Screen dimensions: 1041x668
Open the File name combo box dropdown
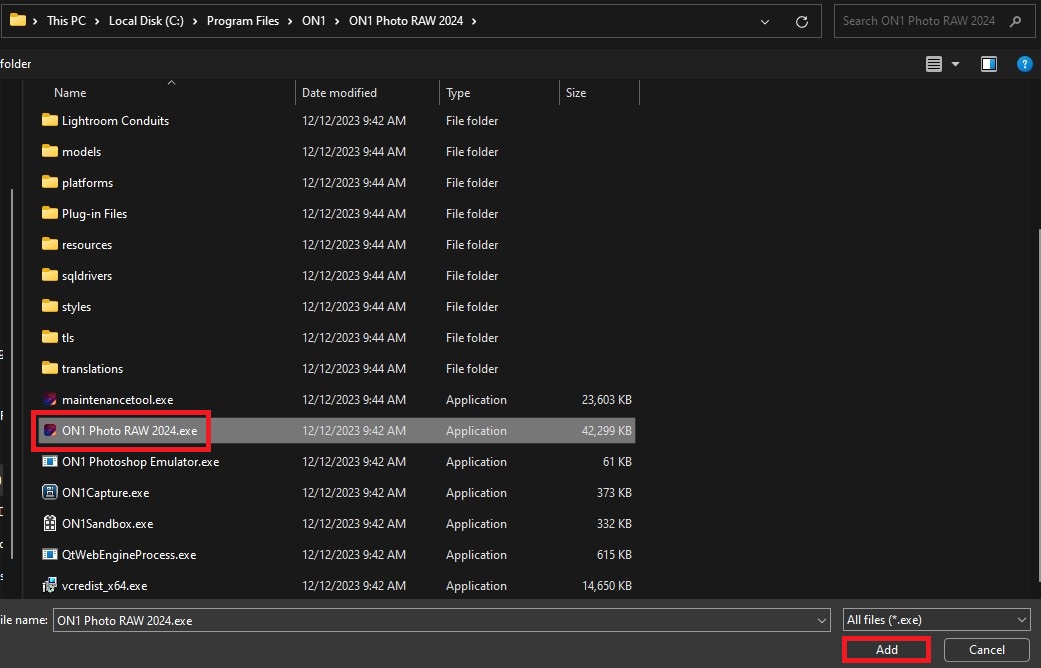[x=821, y=620]
